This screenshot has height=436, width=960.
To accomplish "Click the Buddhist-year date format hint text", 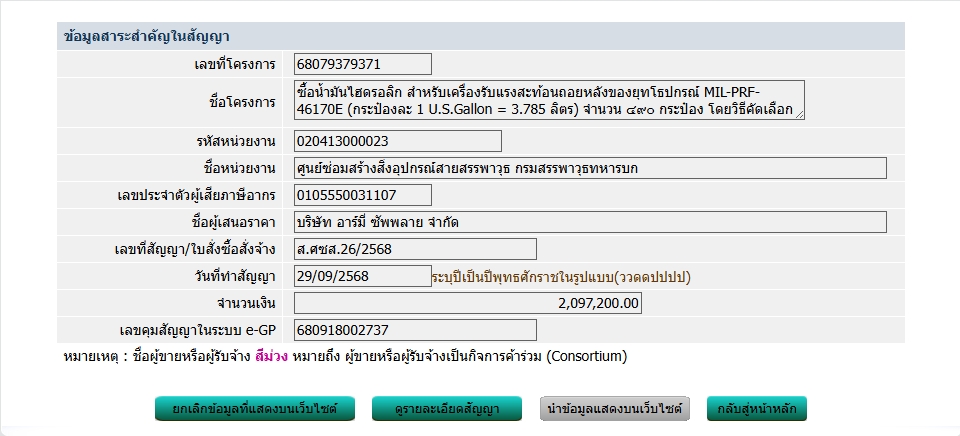I will coord(561,276).
